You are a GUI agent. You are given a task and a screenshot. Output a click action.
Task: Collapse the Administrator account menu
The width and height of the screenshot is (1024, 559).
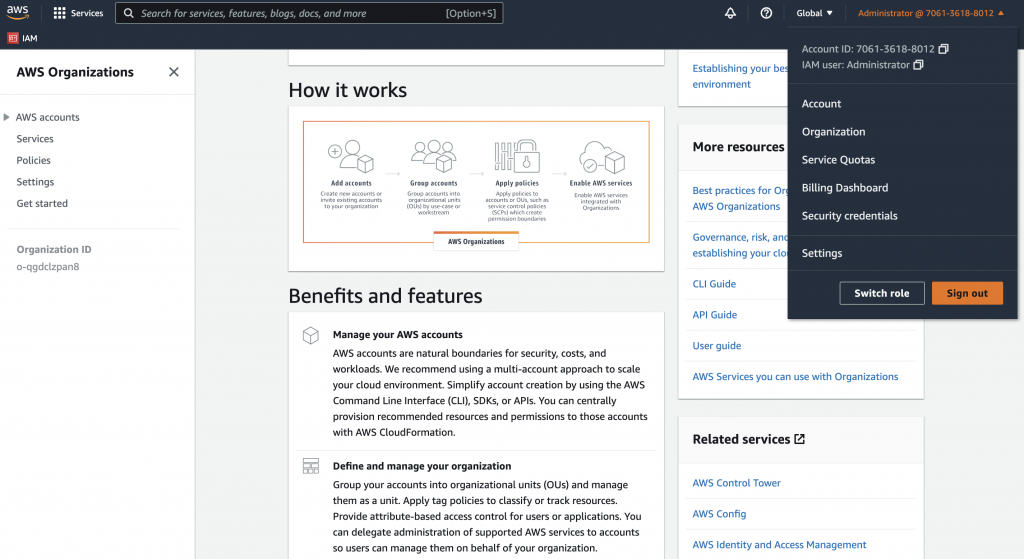(x=931, y=13)
